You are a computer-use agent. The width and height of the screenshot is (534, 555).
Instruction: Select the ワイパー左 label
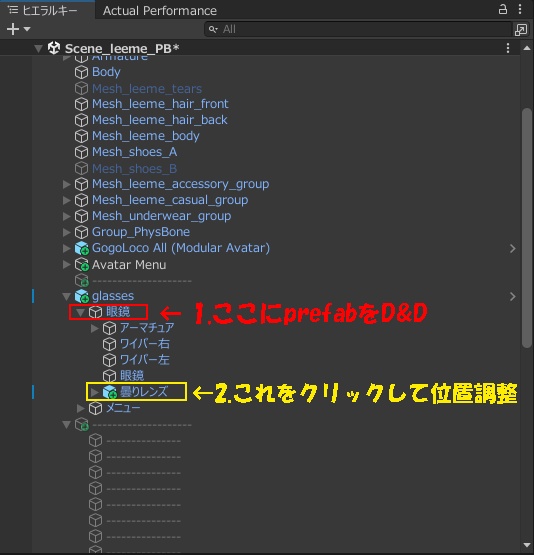145,360
